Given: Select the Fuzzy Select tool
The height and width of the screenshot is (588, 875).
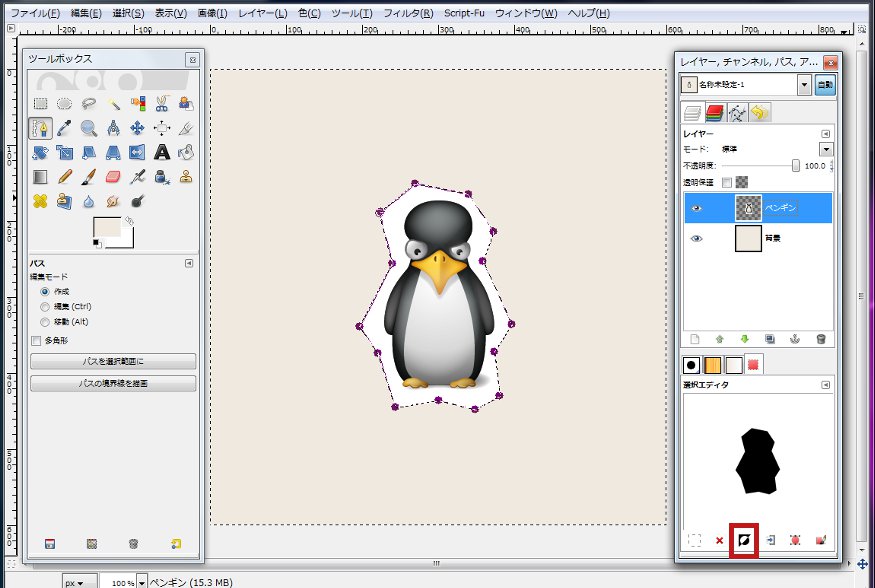Looking at the screenshot, I should click(x=113, y=103).
